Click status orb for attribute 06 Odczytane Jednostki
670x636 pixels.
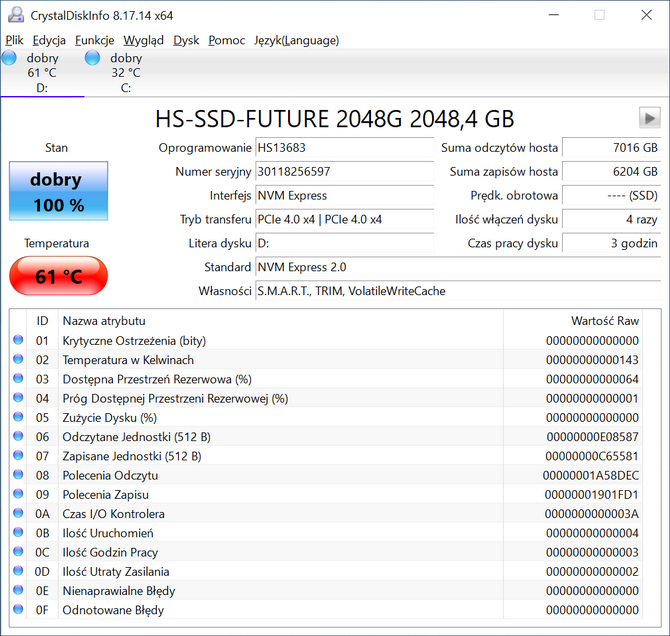pyautogui.click(x=18, y=436)
